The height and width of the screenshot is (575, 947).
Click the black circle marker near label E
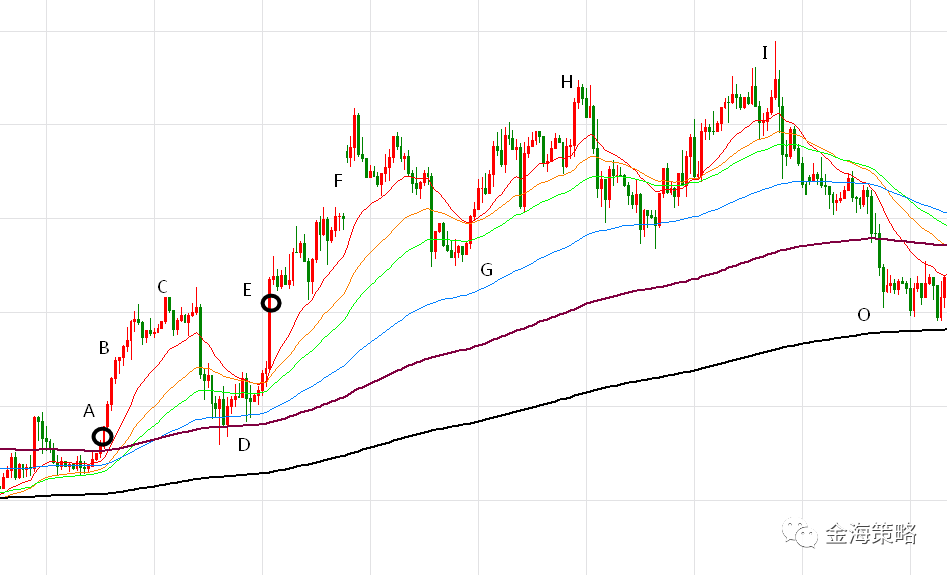pos(271,302)
